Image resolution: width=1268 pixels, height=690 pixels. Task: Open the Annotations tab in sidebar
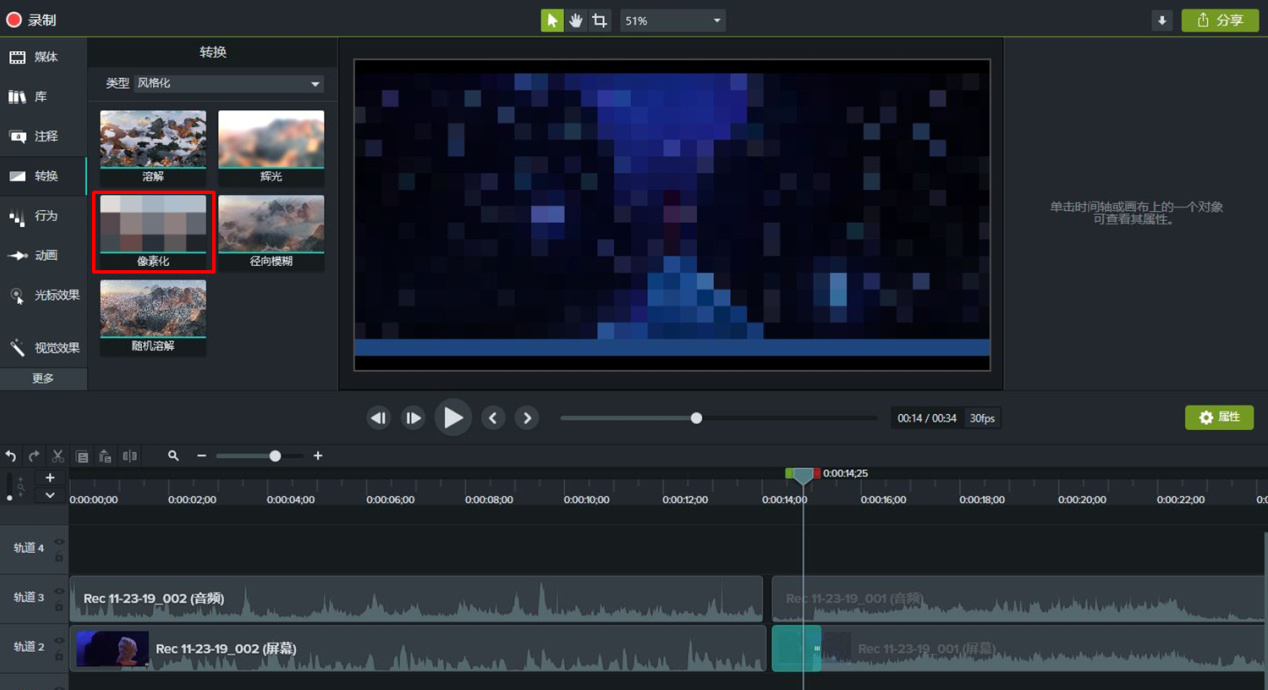tap(43, 136)
